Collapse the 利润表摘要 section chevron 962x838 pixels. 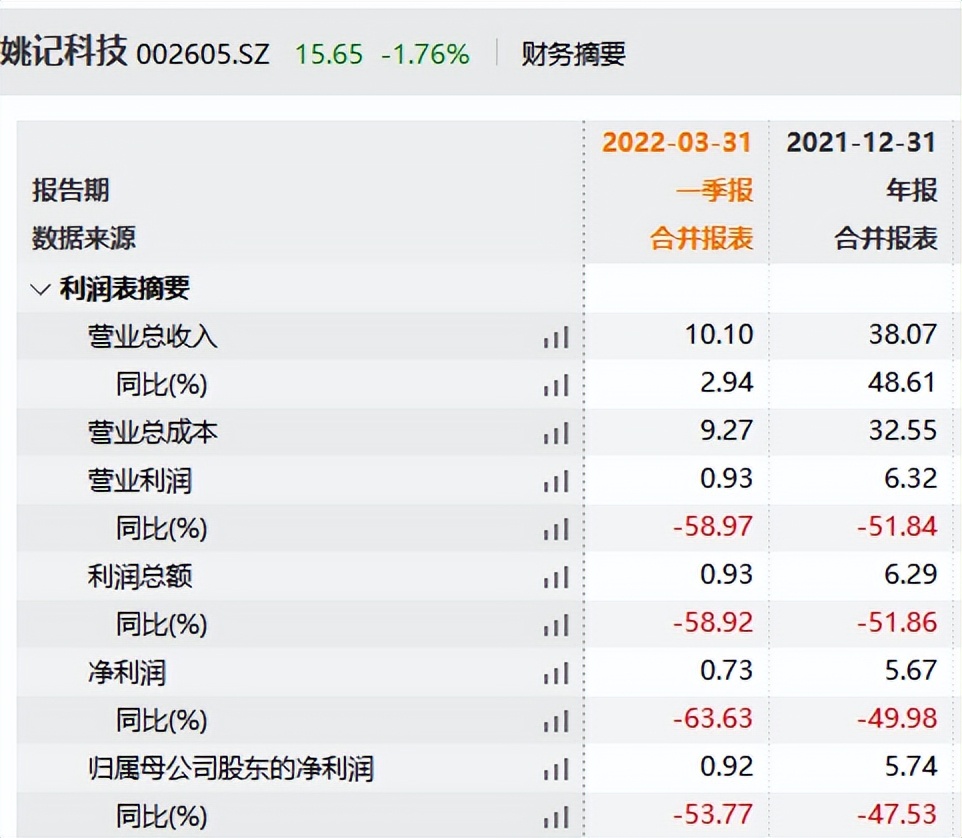pyautogui.click(x=40, y=289)
